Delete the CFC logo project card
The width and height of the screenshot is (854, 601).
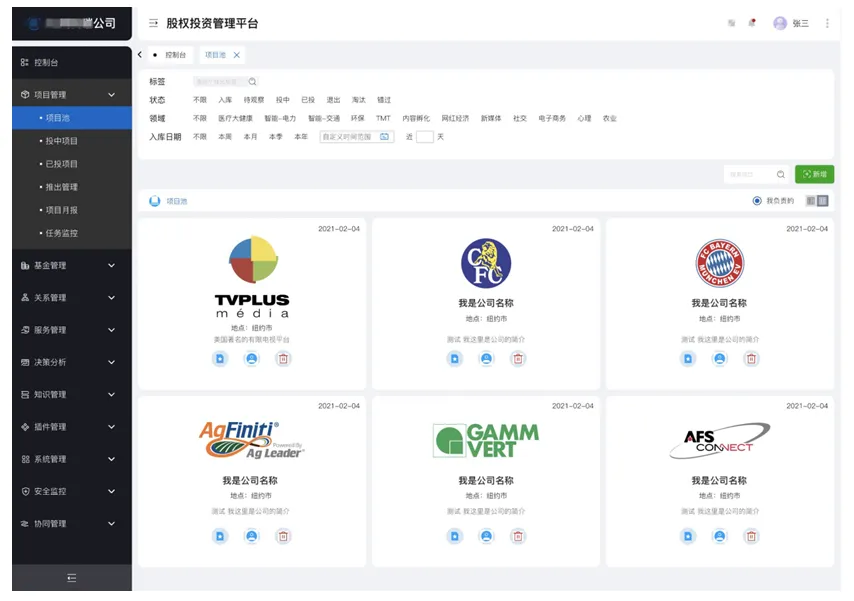(x=518, y=359)
